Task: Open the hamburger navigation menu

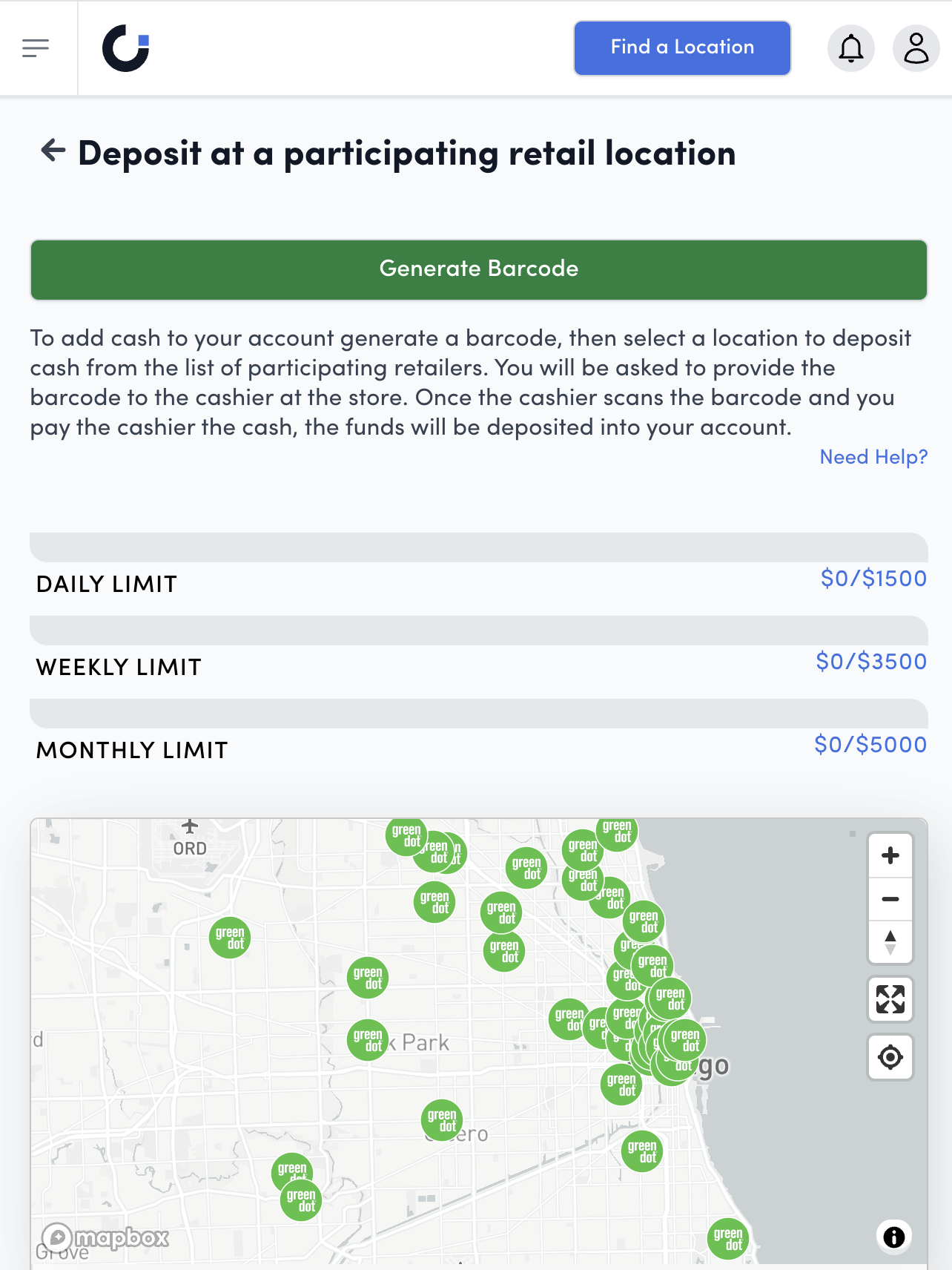Action: [35, 47]
